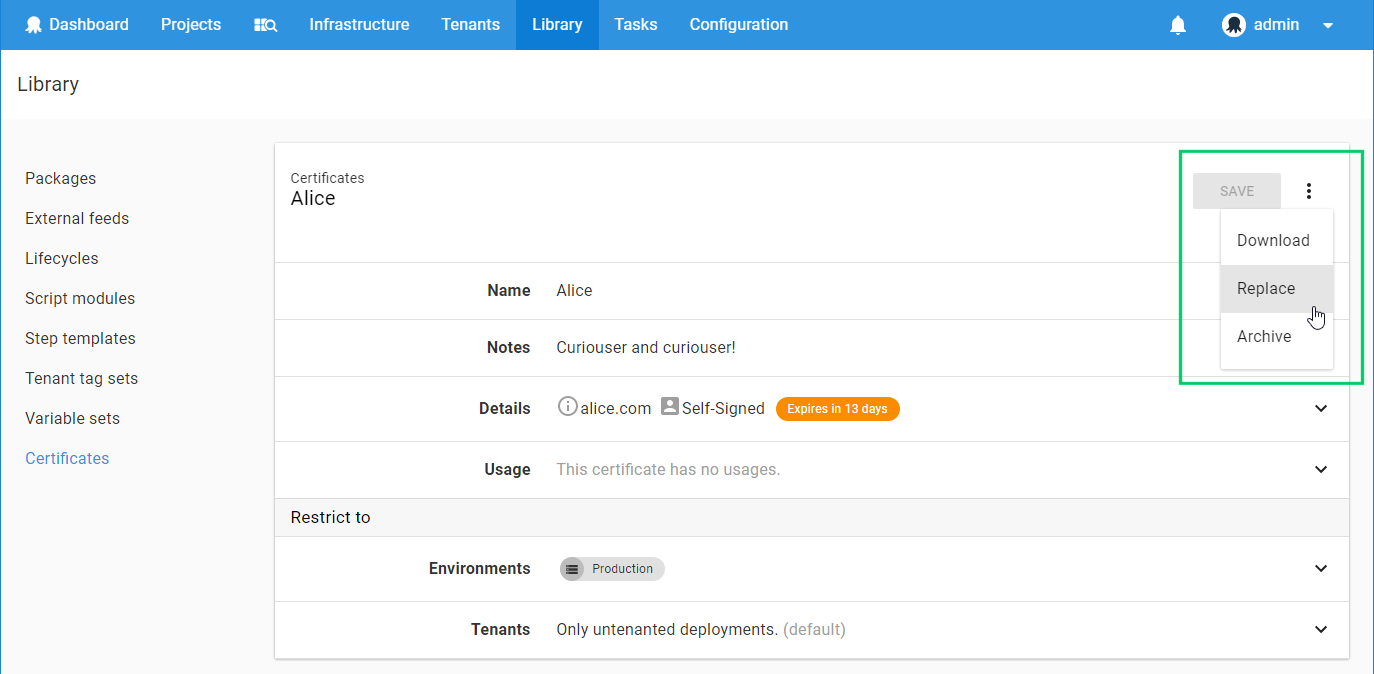Viewport: 1374px width, 674px height.
Task: Choose Download from the overflow menu
Action: click(1273, 240)
